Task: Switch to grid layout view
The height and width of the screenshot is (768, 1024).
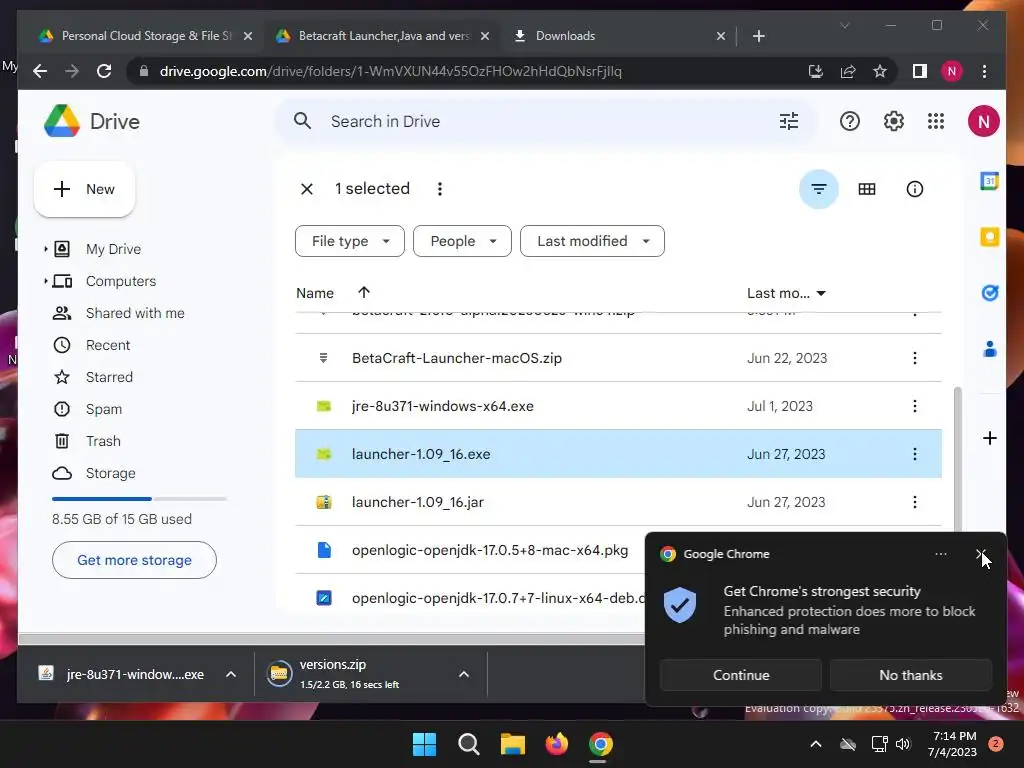Action: coord(867,189)
